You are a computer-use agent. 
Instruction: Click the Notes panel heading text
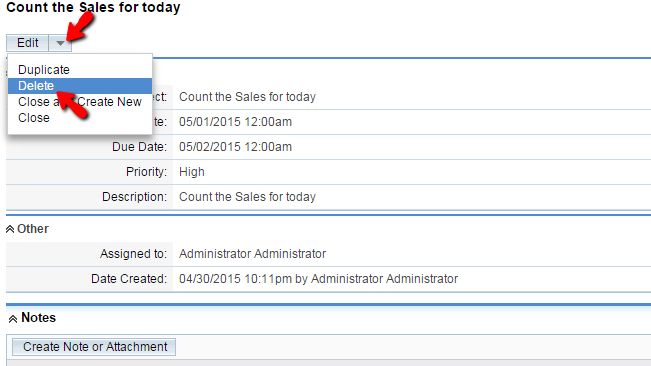coord(38,318)
